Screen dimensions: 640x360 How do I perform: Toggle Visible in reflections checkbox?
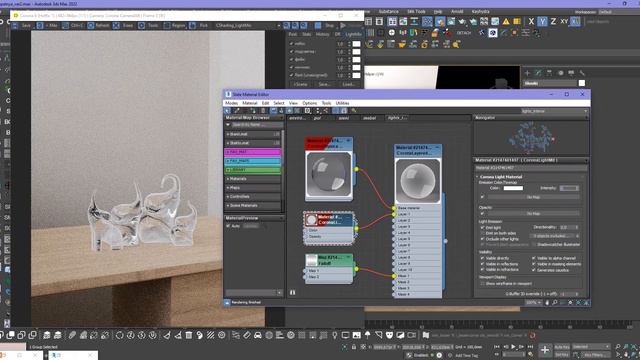(x=482, y=264)
